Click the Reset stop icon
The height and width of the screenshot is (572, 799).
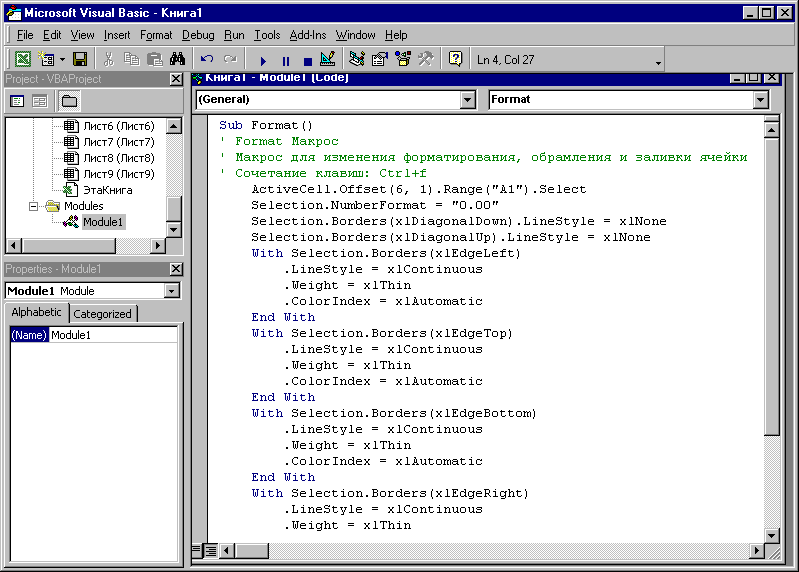(308, 61)
